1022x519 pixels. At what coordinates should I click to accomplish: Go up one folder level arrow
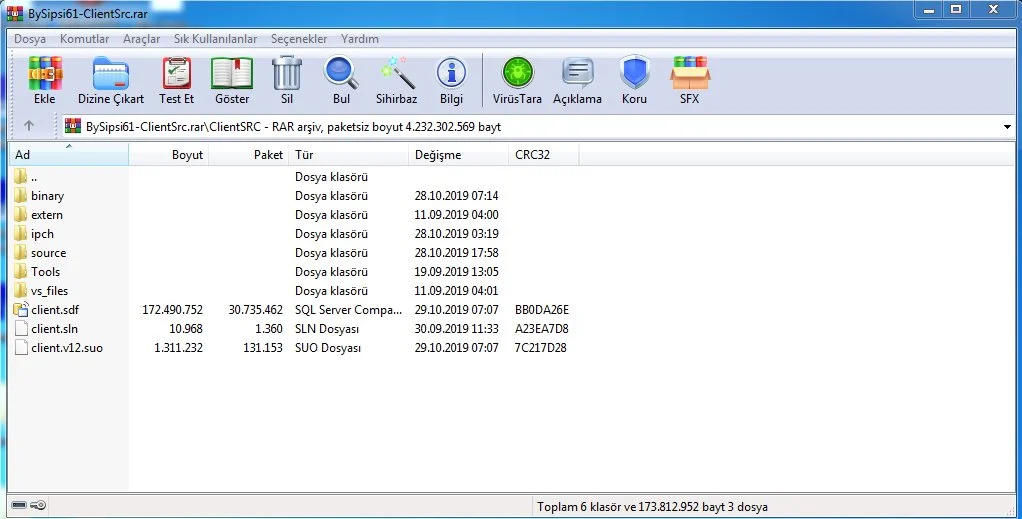(29, 126)
